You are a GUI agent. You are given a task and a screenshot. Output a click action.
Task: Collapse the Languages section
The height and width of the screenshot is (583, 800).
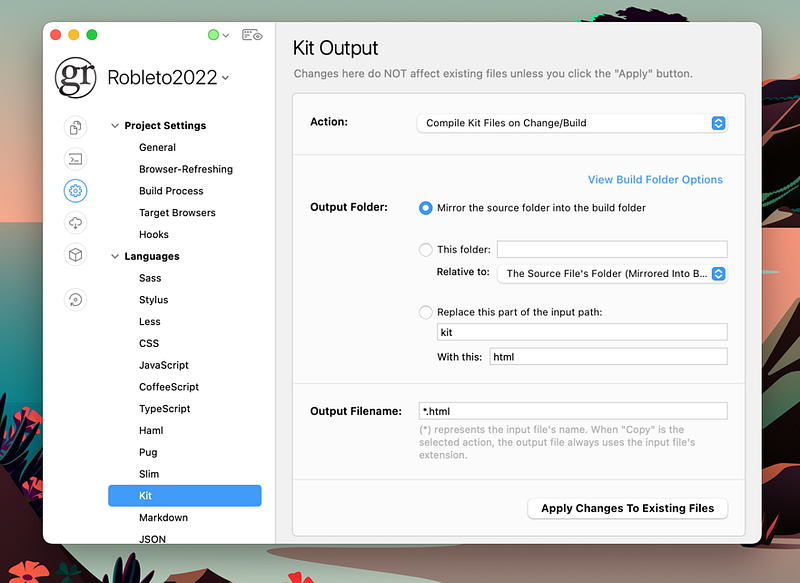tap(115, 256)
